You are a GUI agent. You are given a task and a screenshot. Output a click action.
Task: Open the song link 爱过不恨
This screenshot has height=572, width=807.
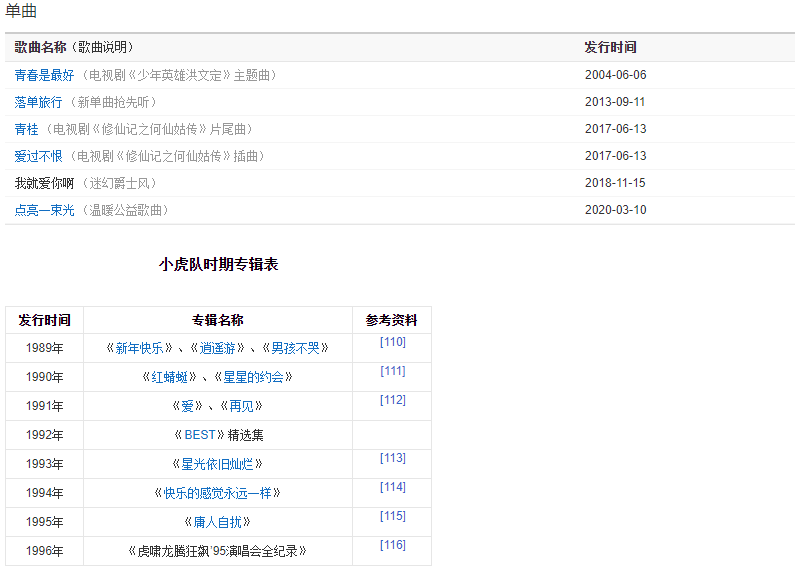(x=38, y=156)
